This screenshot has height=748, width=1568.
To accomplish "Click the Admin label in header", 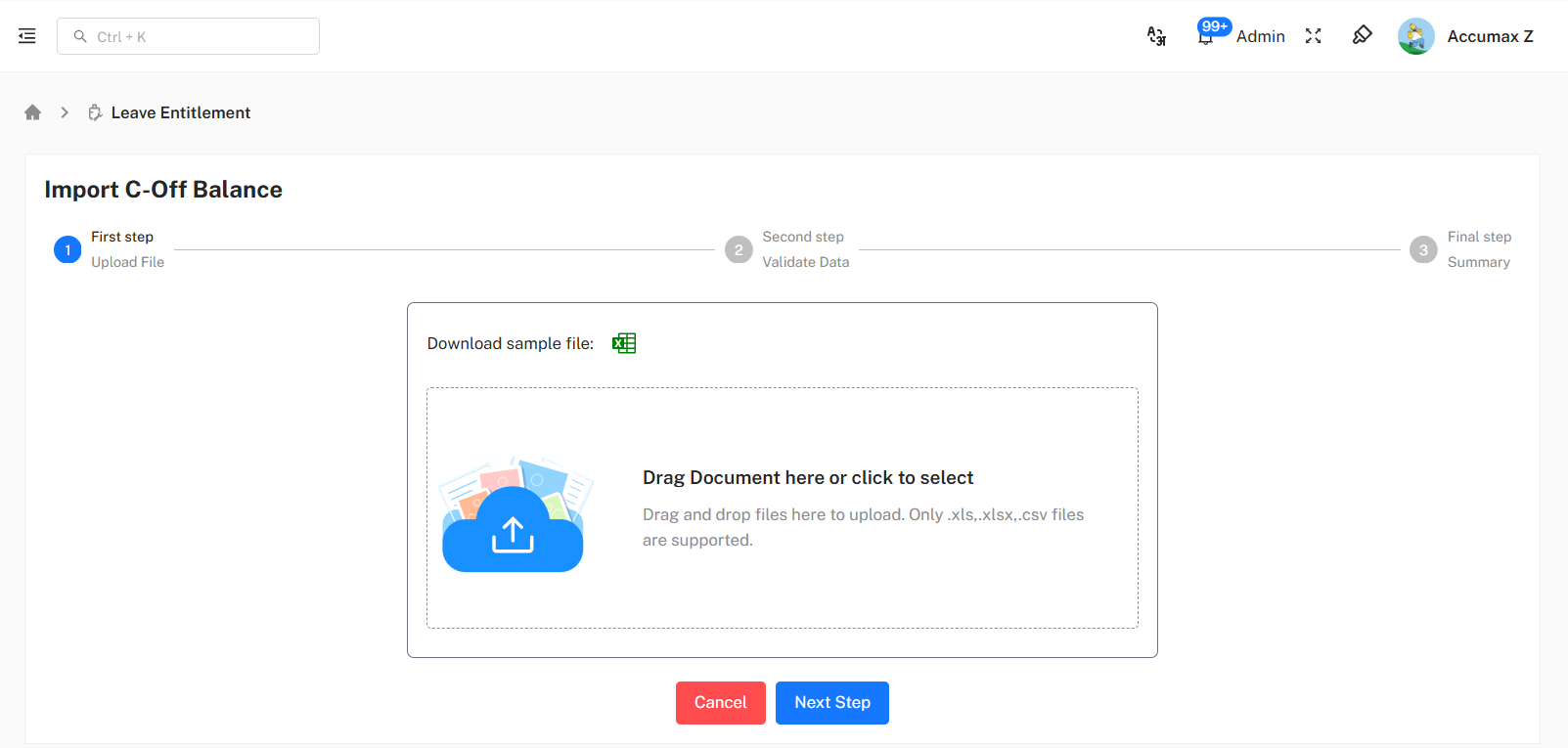I will pos(1260,36).
